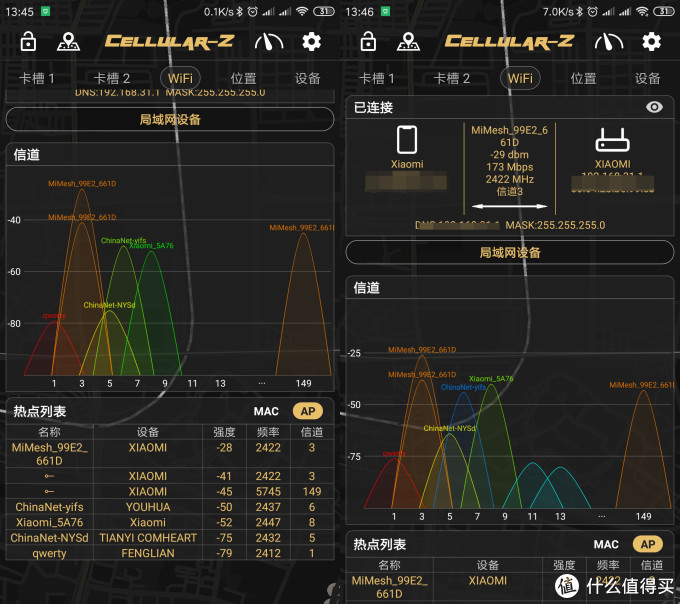Select the ChinaNet-yifs row in the hotspot list

pos(165,507)
